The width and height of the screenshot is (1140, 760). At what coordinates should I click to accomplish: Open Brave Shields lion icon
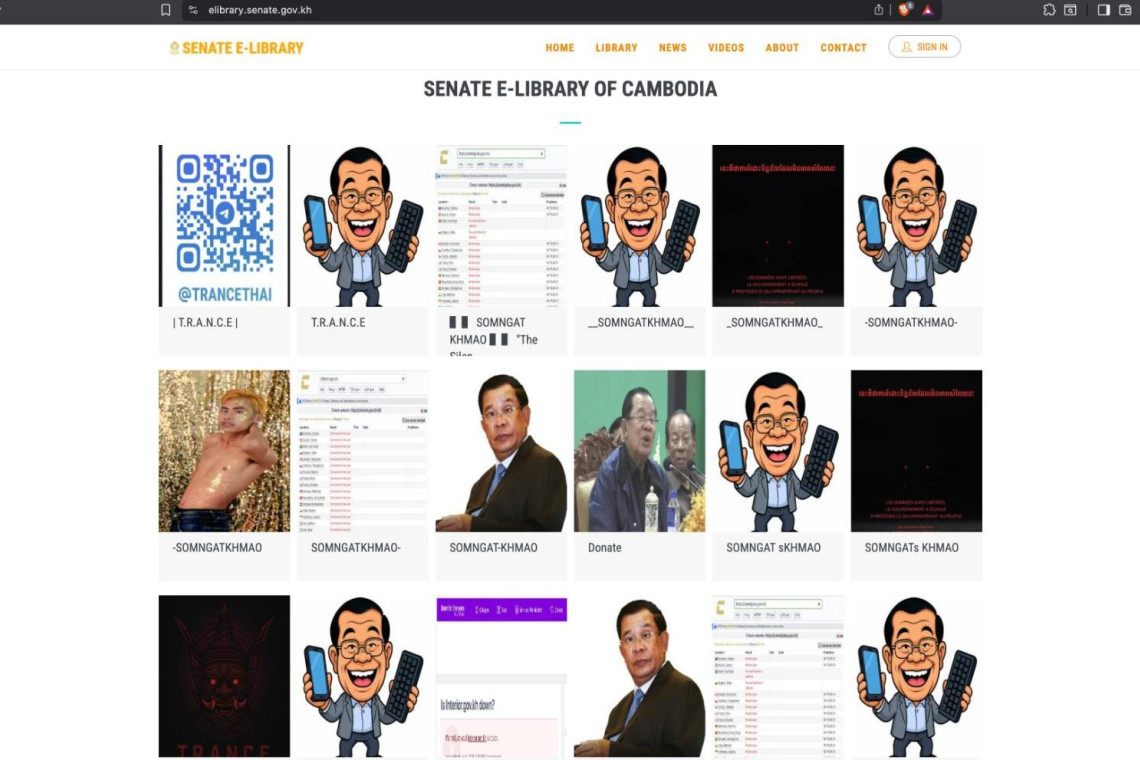coord(904,10)
